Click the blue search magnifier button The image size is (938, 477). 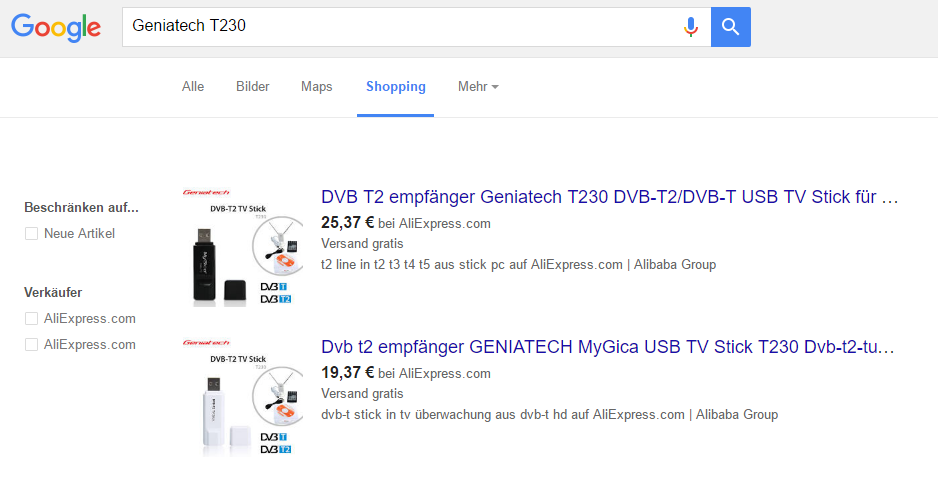730,27
